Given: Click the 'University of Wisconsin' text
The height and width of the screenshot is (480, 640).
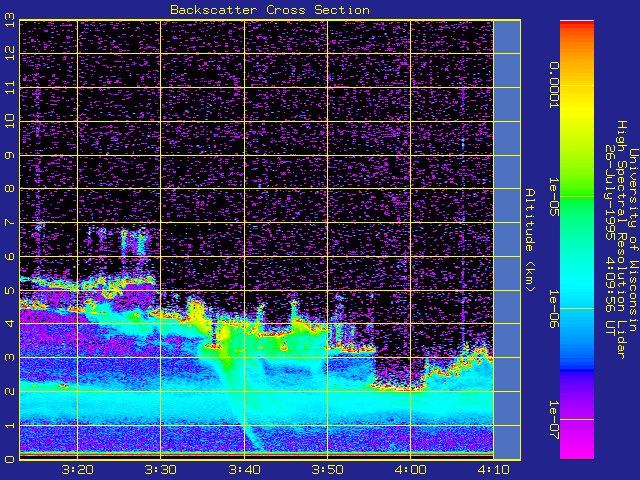Looking at the screenshot, I should coord(633,240).
